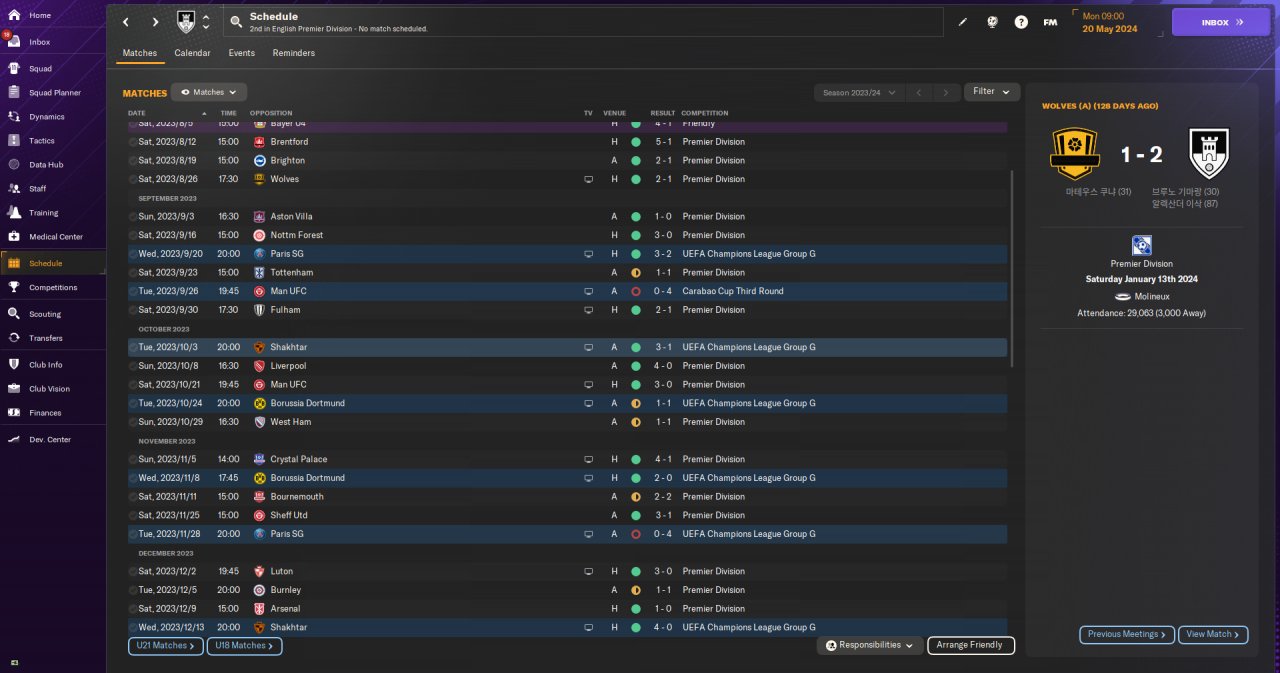Screen dimensions: 1280x673
Task: Click green win dot on Paris SG 3 - 2 row
Action: pyautogui.click(x=635, y=254)
